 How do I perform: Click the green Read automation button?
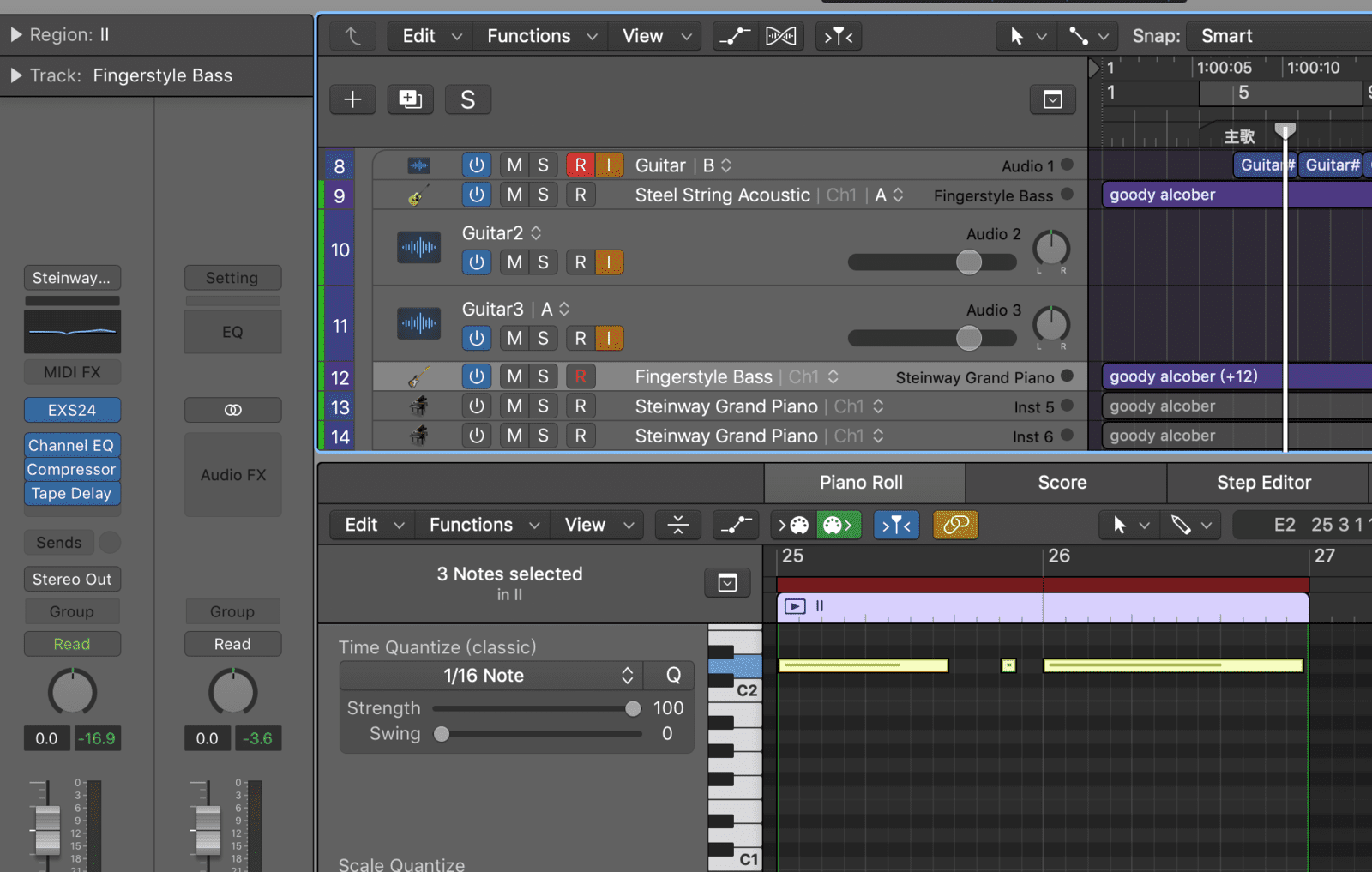click(x=72, y=644)
